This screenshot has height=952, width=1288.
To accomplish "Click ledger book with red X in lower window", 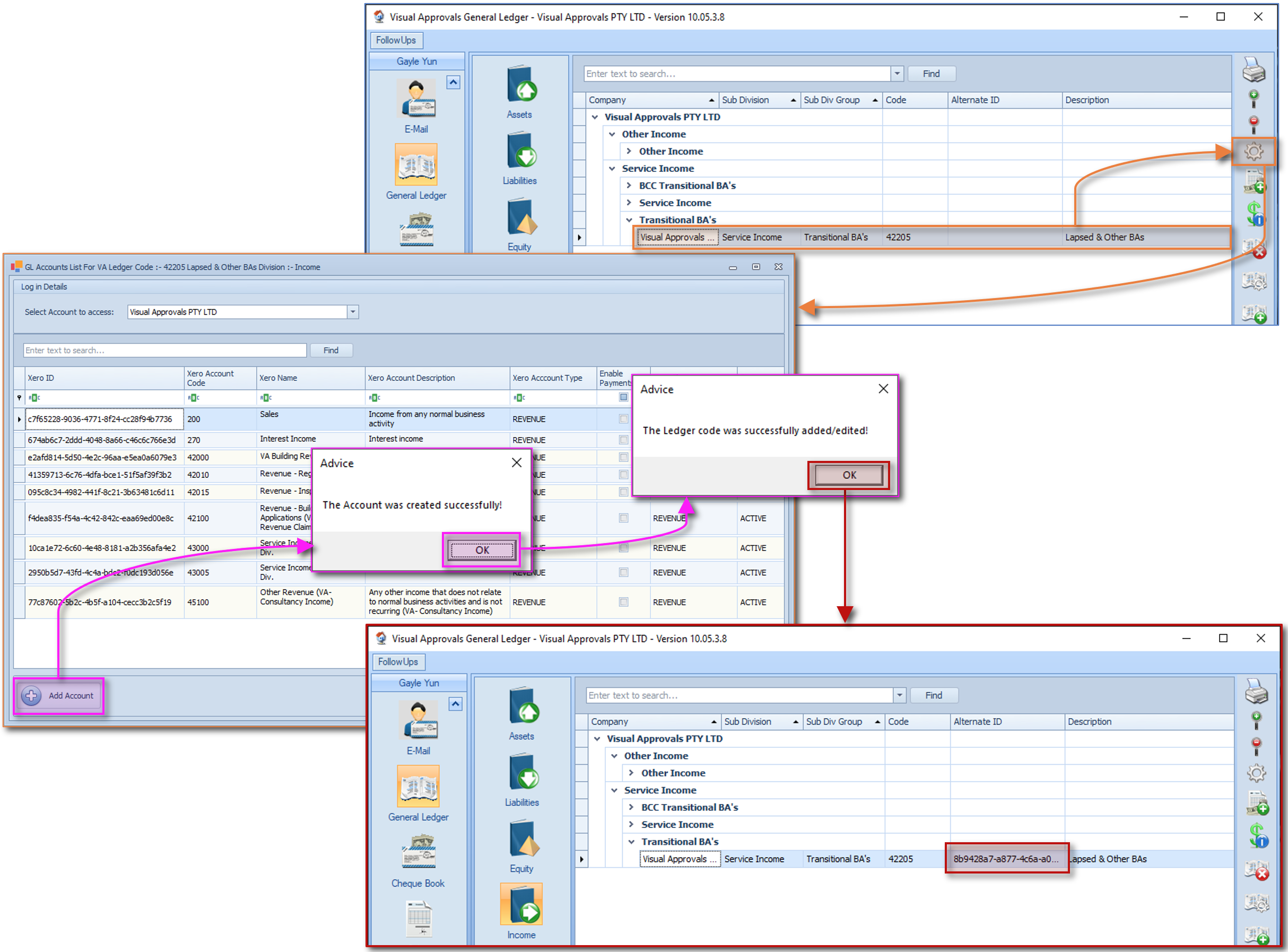I will pyautogui.click(x=1256, y=871).
